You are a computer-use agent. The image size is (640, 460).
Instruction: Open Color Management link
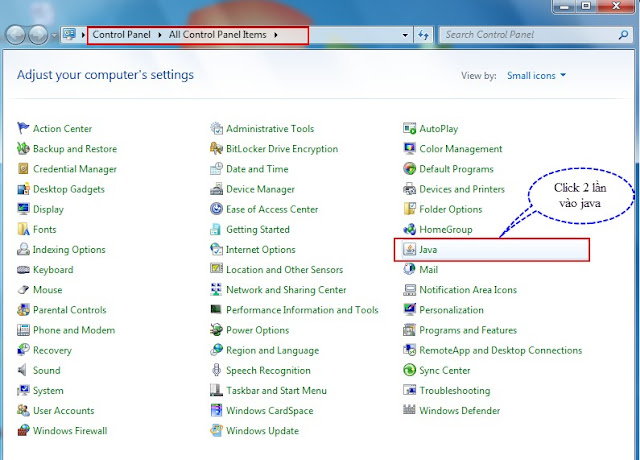461,149
